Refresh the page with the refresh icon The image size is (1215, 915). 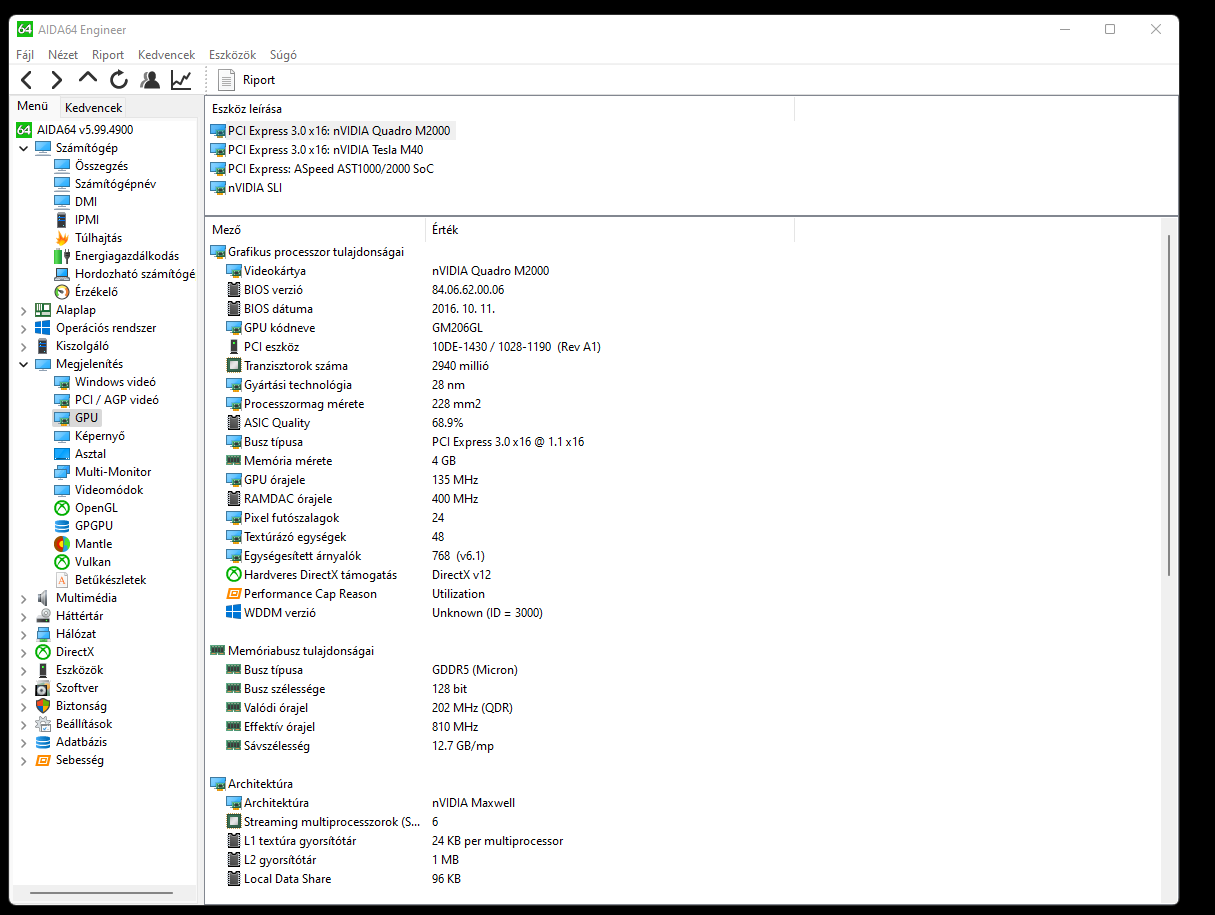click(119, 80)
